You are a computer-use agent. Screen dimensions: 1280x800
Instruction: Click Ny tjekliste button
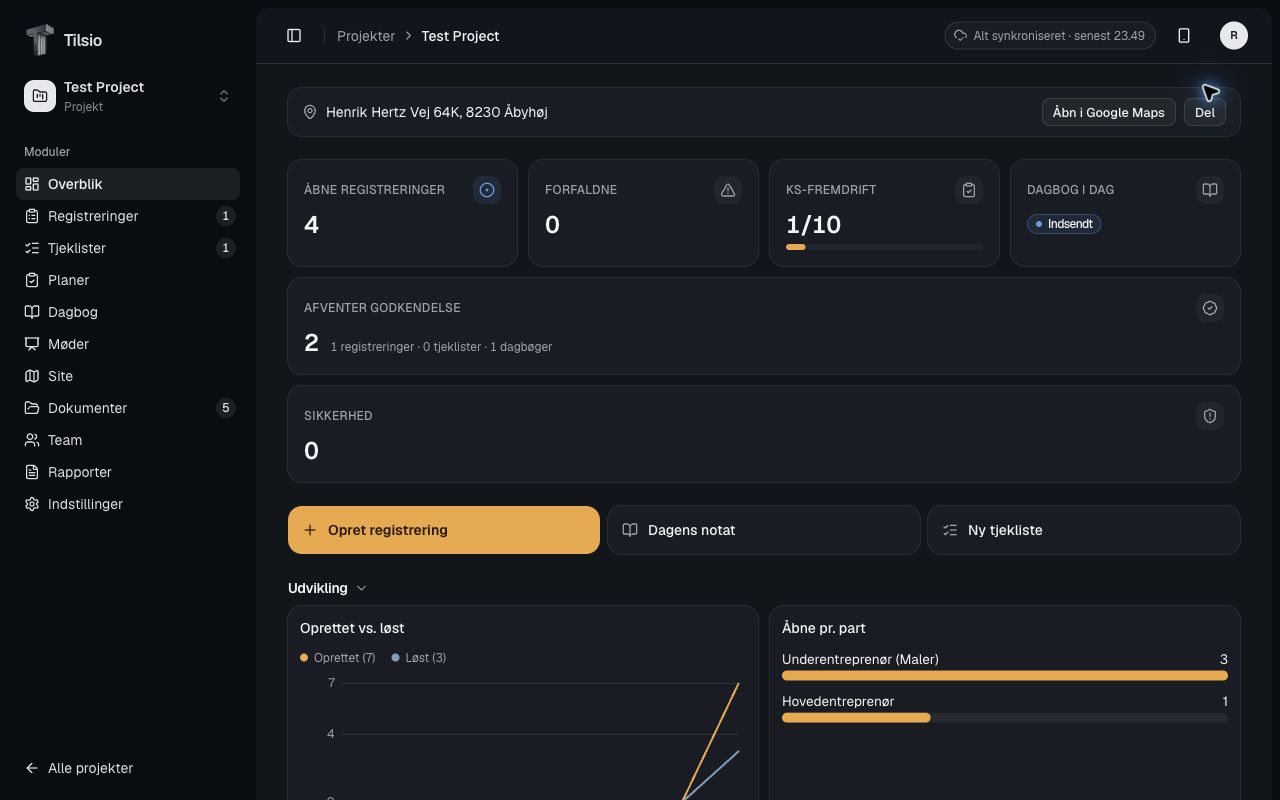(1084, 530)
